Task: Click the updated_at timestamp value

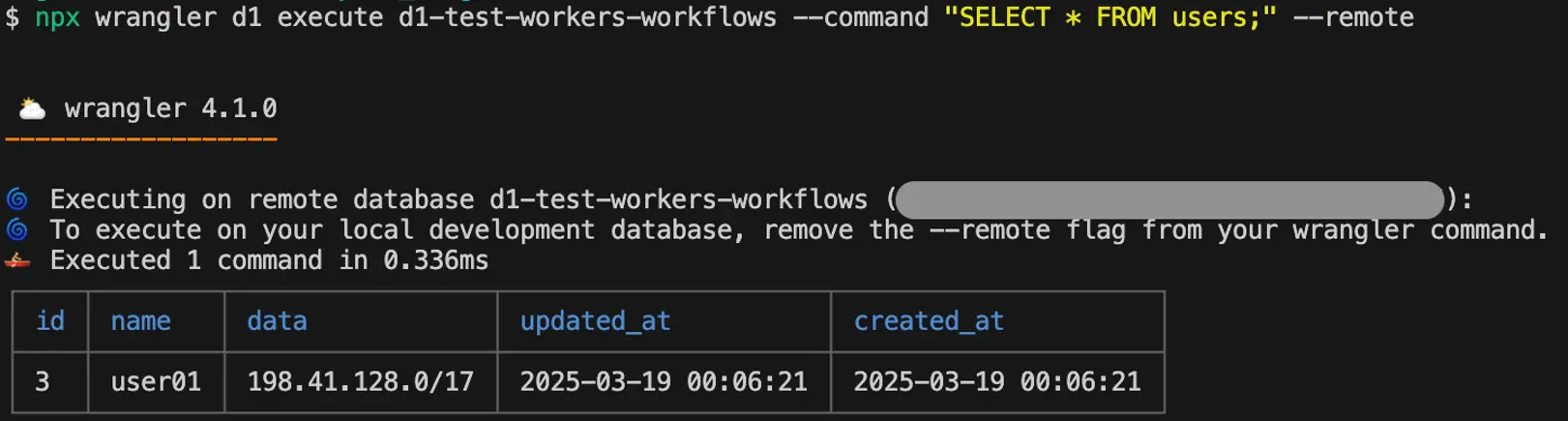Action: pyautogui.click(x=664, y=382)
